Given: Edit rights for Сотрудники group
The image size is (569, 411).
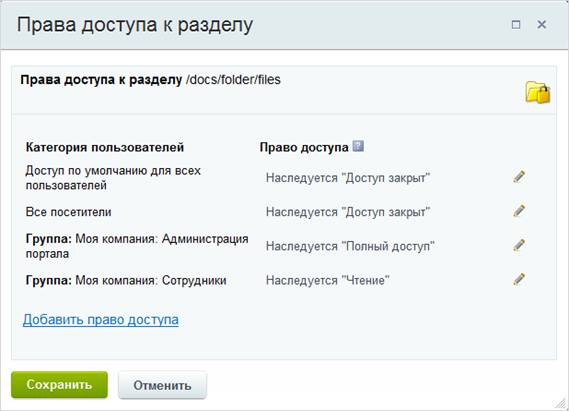Looking at the screenshot, I should [519, 279].
